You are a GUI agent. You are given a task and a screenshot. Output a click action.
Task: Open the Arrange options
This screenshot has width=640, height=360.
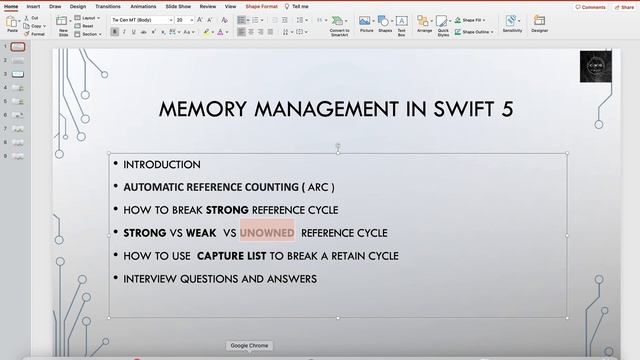coord(424,24)
